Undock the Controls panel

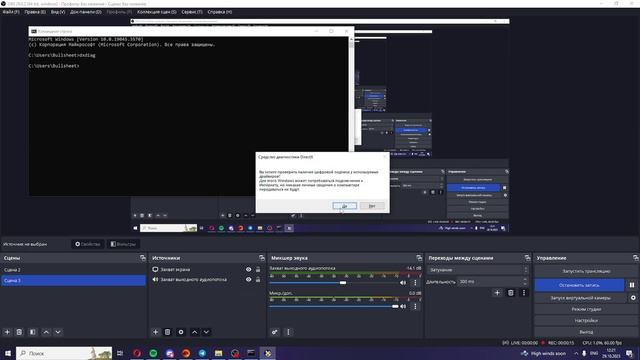[636, 258]
